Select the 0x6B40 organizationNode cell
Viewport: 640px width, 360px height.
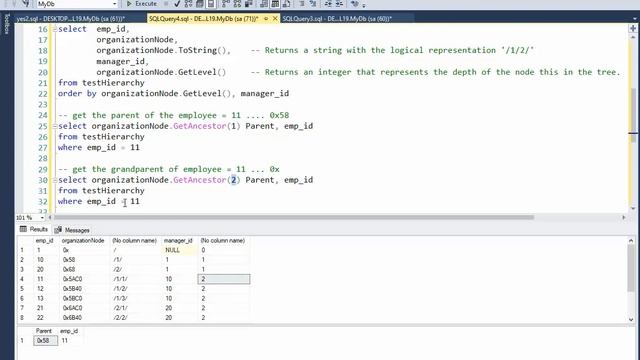(x=84, y=318)
